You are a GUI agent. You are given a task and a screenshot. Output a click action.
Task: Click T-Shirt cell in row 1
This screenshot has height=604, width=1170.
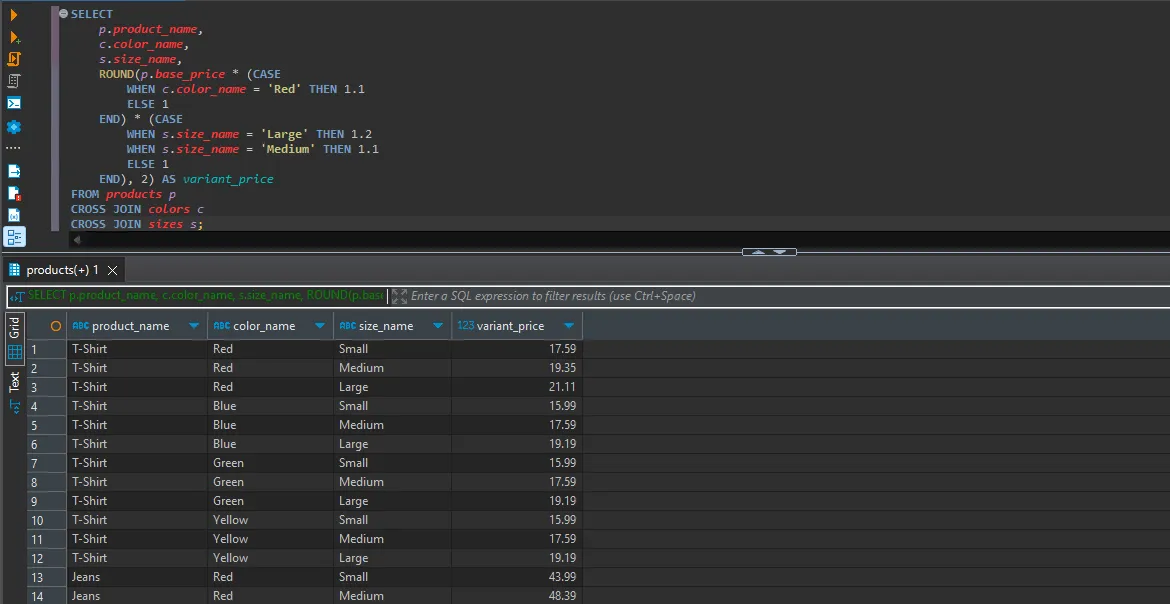pos(137,349)
